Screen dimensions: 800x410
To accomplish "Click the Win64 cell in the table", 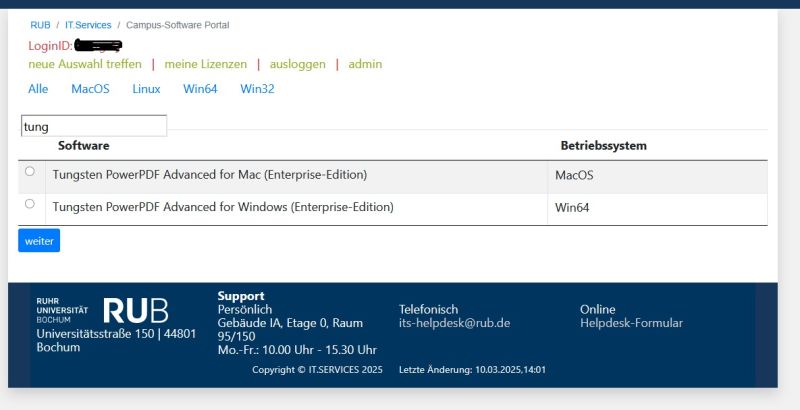I will point(572,208).
